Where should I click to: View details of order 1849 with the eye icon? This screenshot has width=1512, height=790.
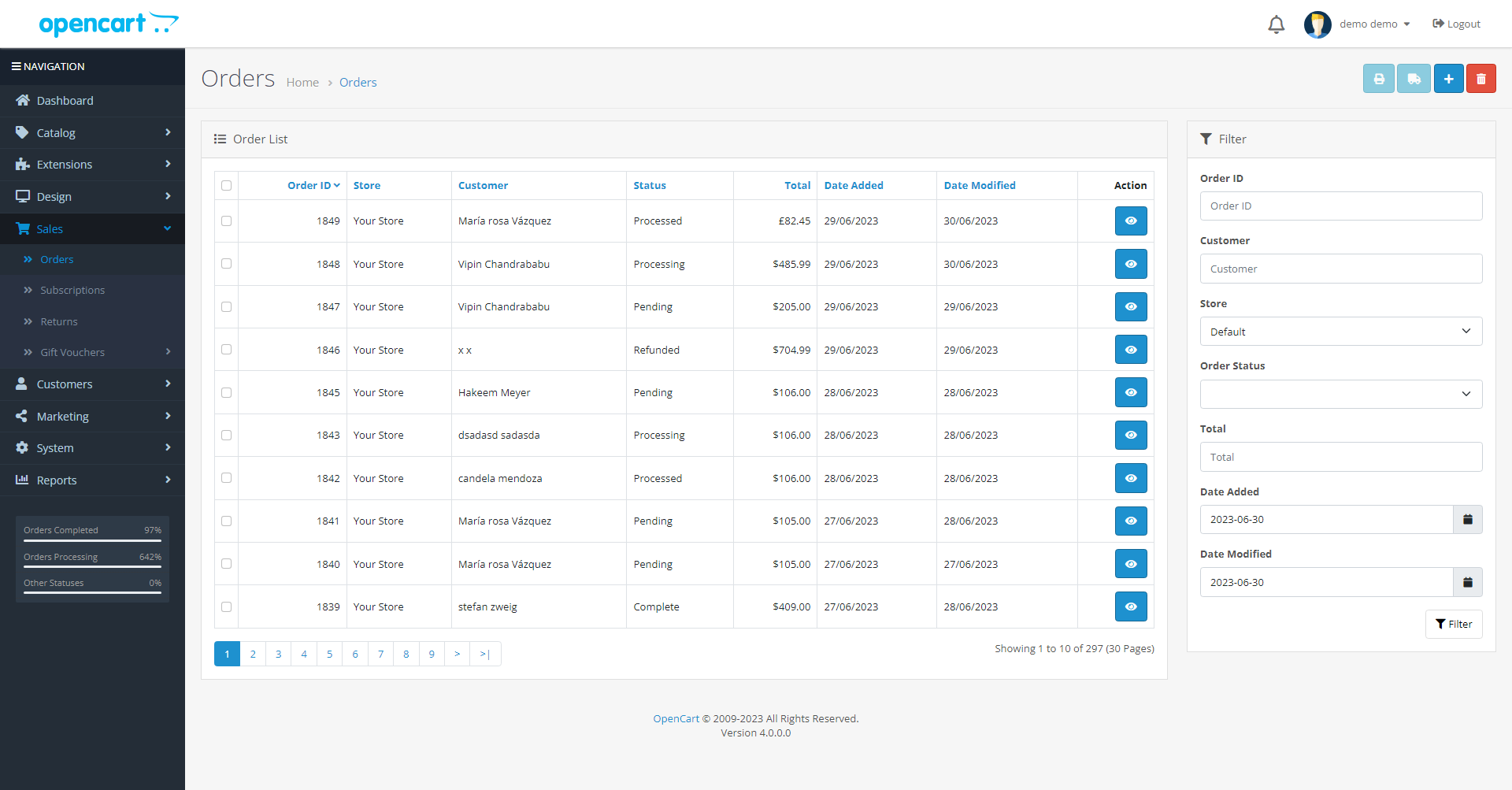[1131, 221]
